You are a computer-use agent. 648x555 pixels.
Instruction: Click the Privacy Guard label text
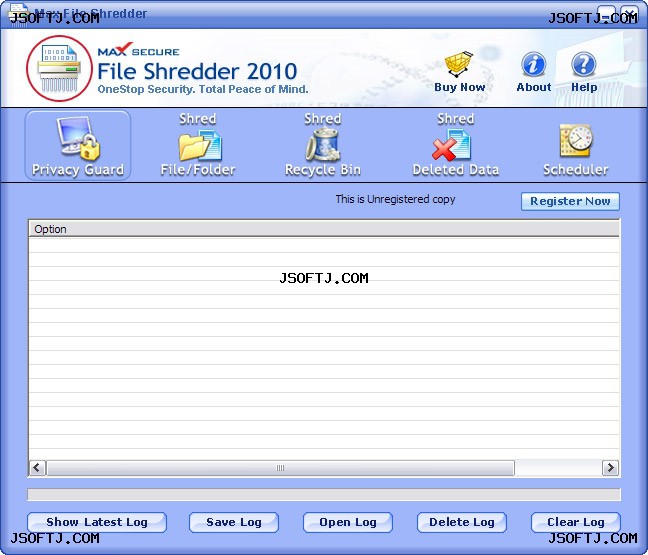[x=78, y=170]
